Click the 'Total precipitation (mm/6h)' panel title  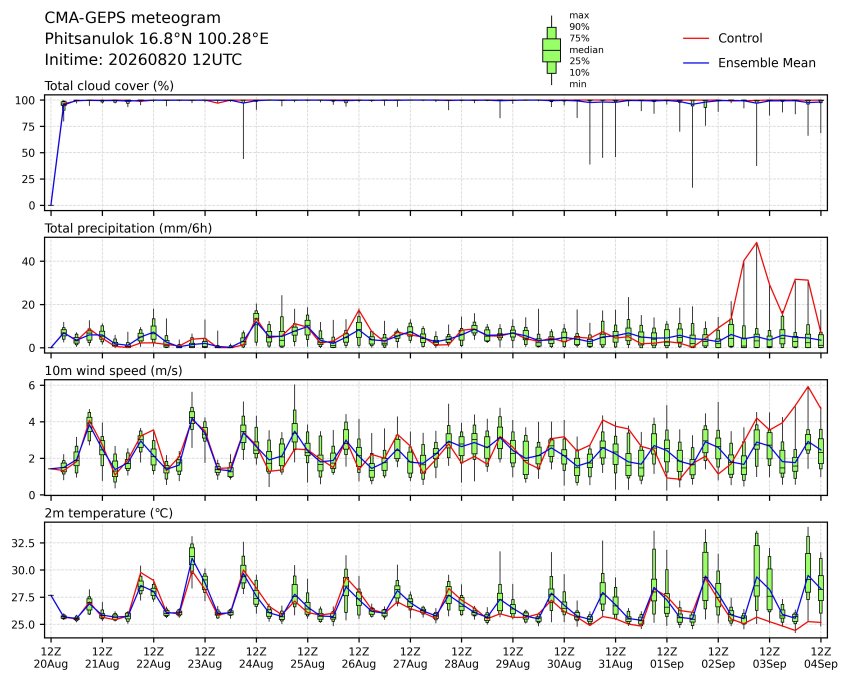pos(128,228)
